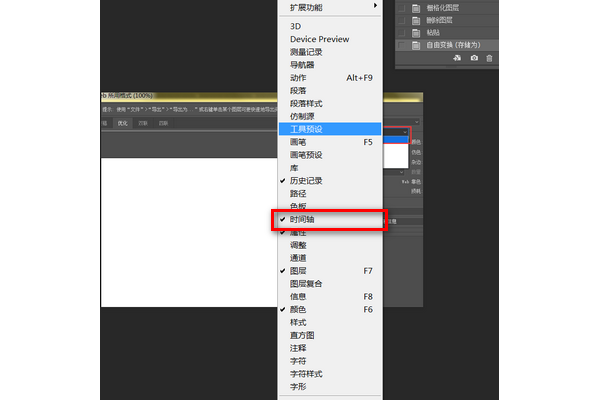The width and height of the screenshot is (600, 400).
Task: Select the 粘贴 history state
Action: 447,33
